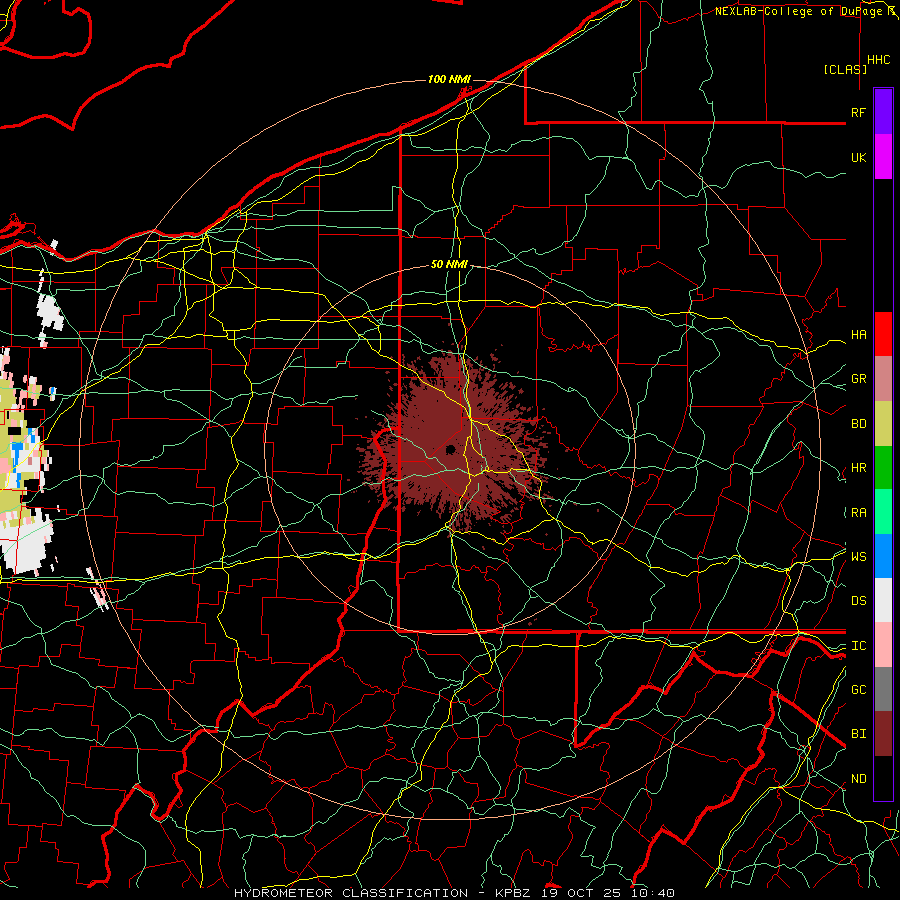Viewport: 900px width, 900px height.
Task: Pick the HR green legend swatch
Action: coord(883,468)
